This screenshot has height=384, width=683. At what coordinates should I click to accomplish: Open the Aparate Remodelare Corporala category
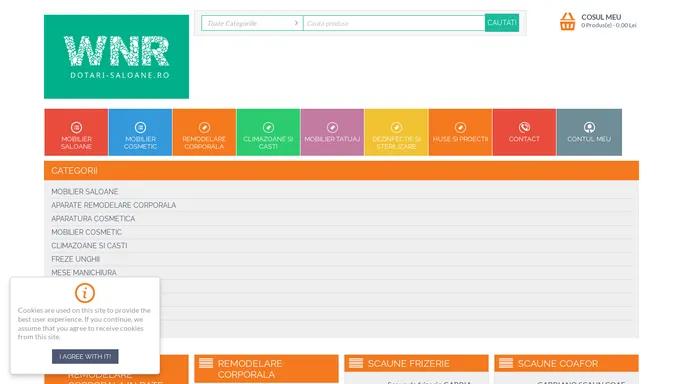pyautogui.click(x=114, y=205)
